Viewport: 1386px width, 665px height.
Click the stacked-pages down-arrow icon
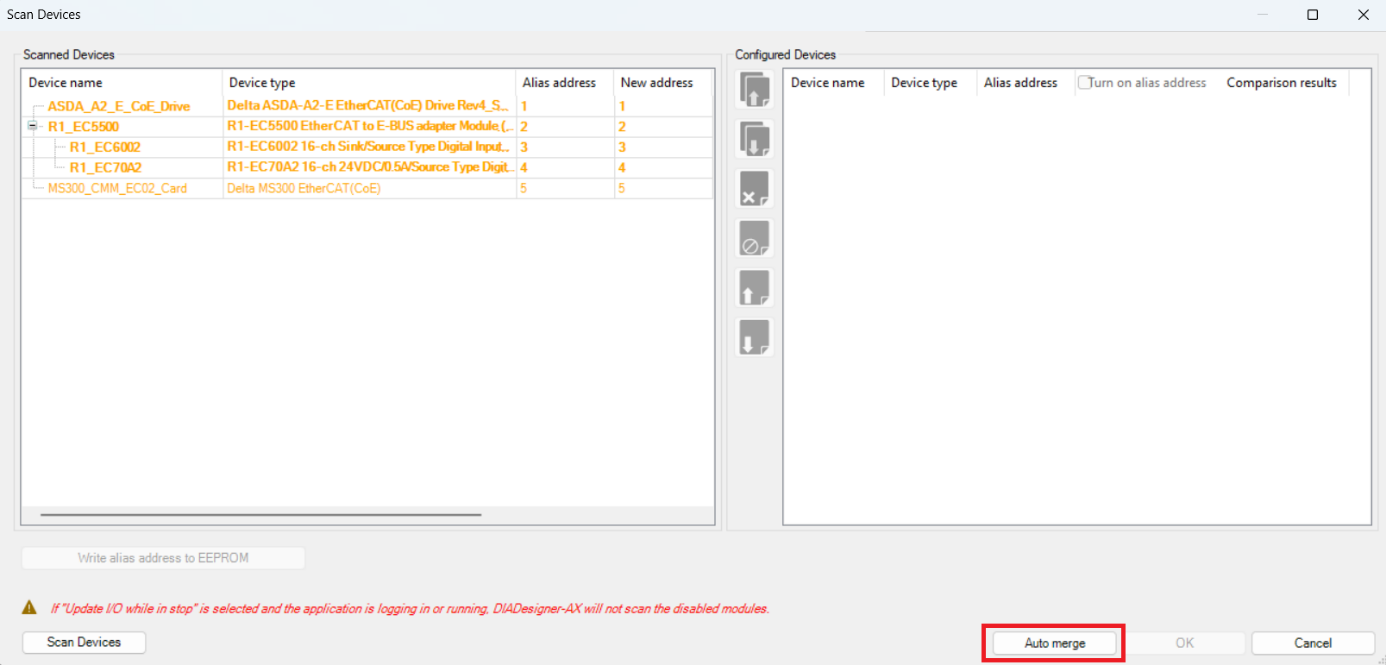(x=754, y=139)
